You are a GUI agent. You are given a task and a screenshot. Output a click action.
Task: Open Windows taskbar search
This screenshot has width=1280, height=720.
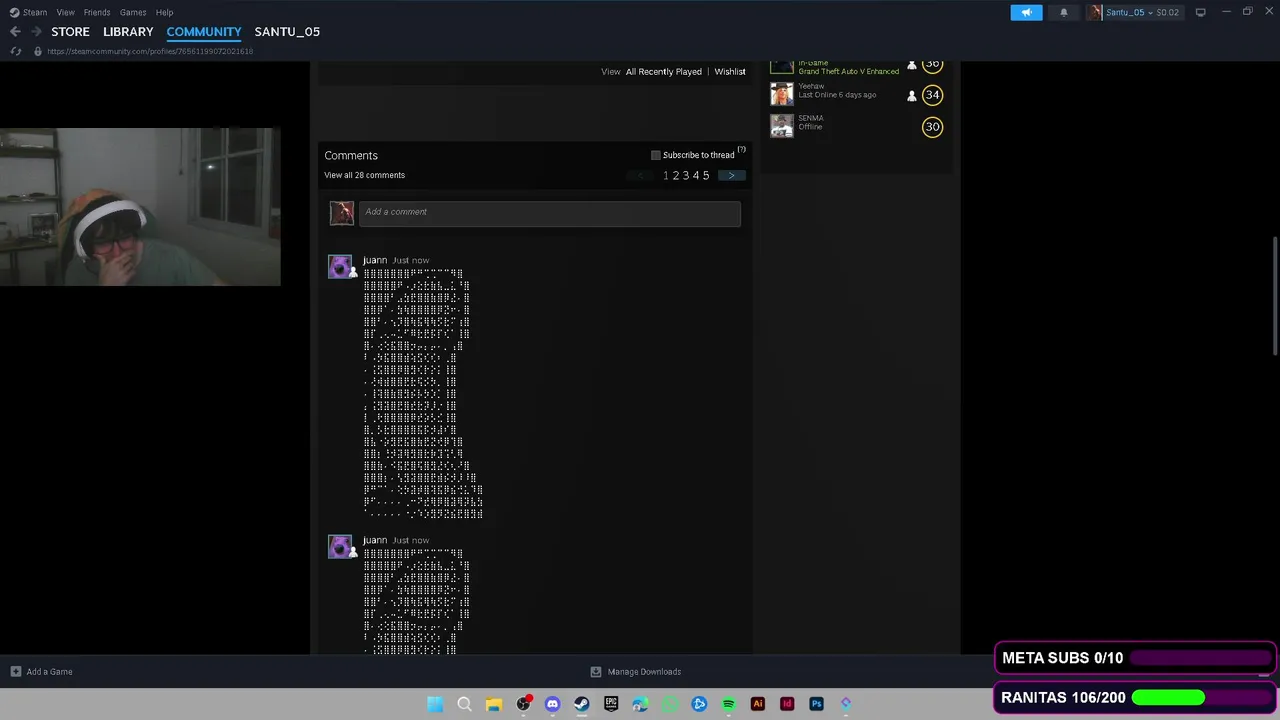(x=464, y=704)
